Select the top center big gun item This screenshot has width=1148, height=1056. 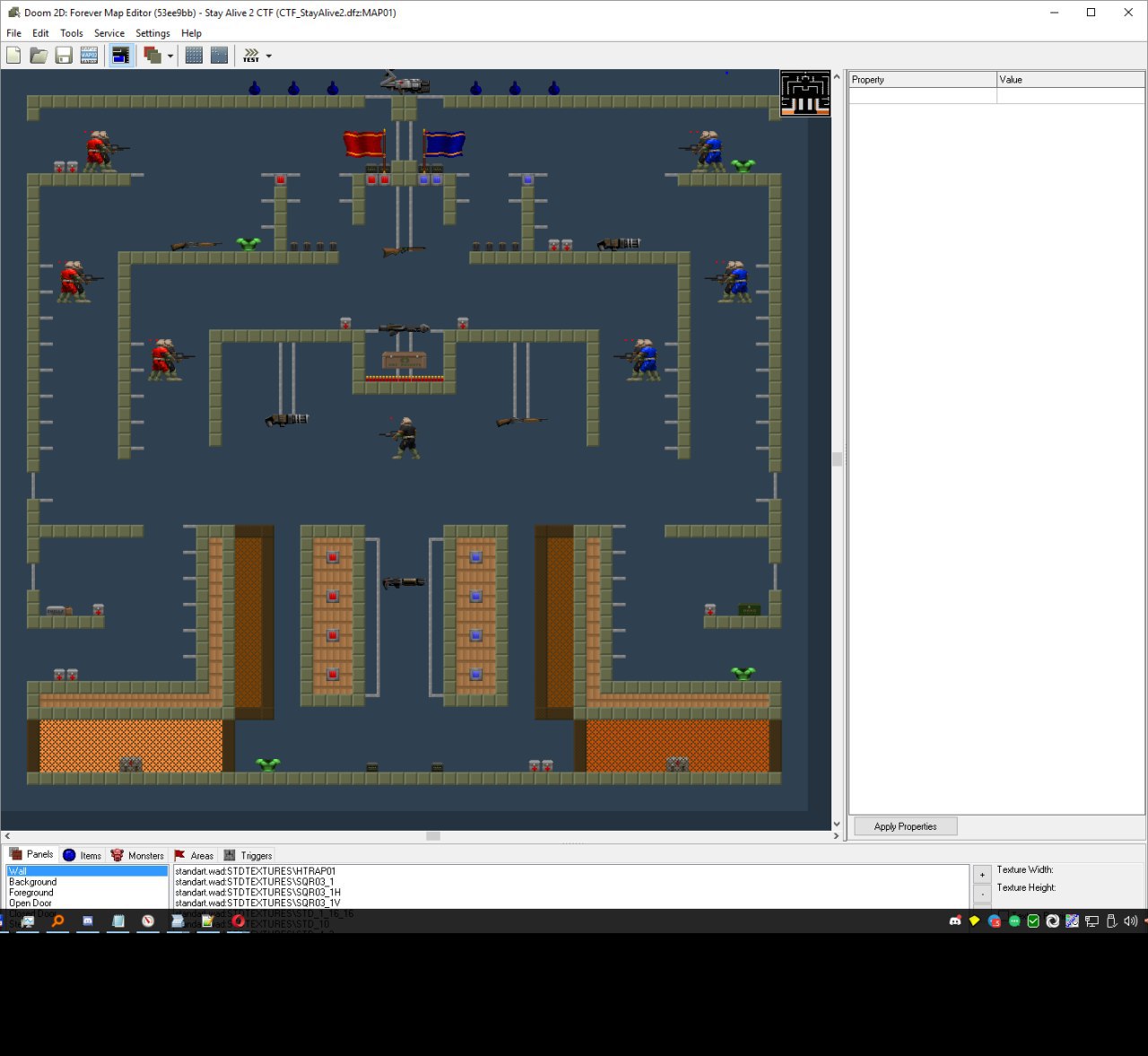(x=405, y=83)
